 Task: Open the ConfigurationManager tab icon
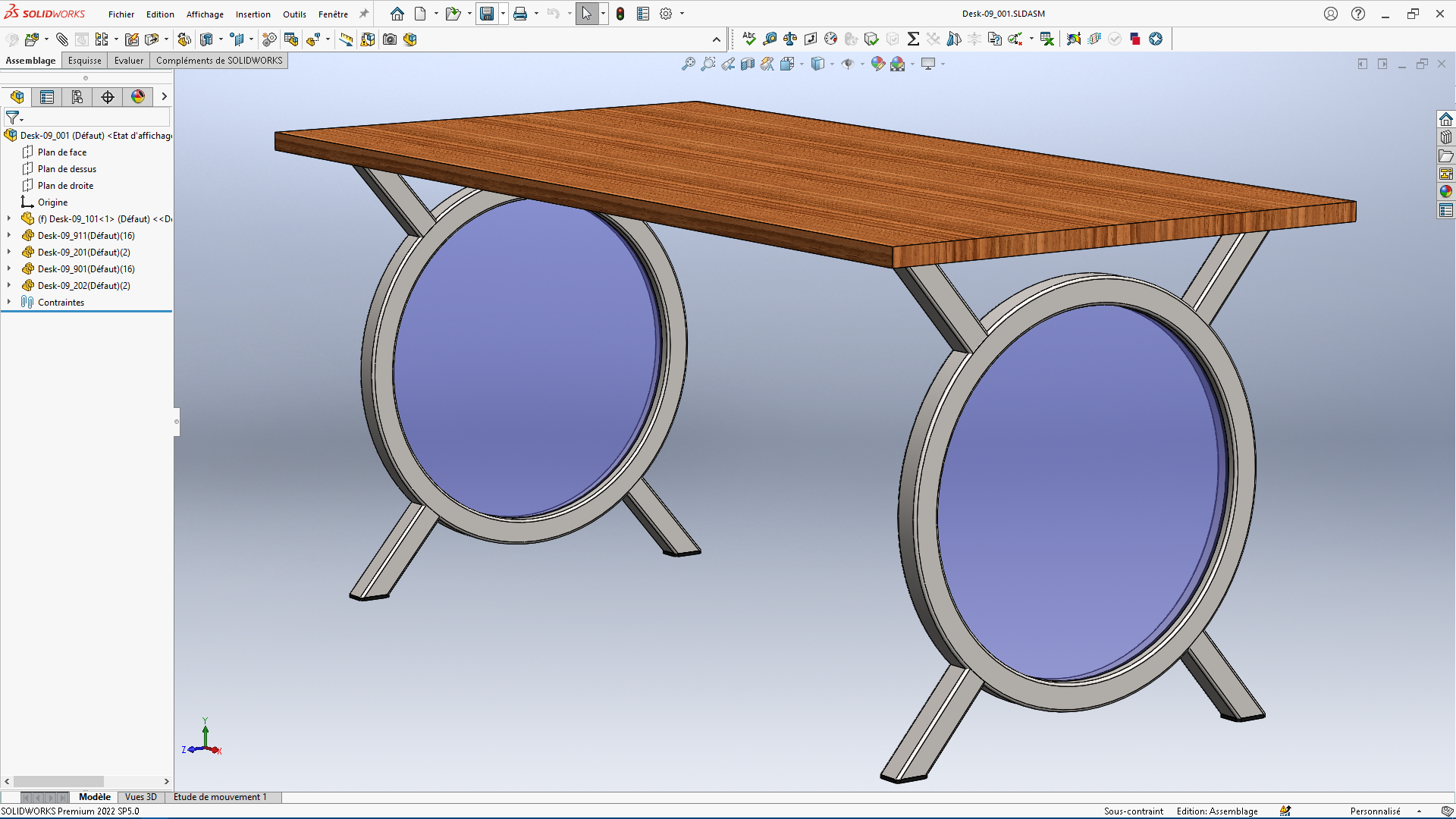(77, 96)
